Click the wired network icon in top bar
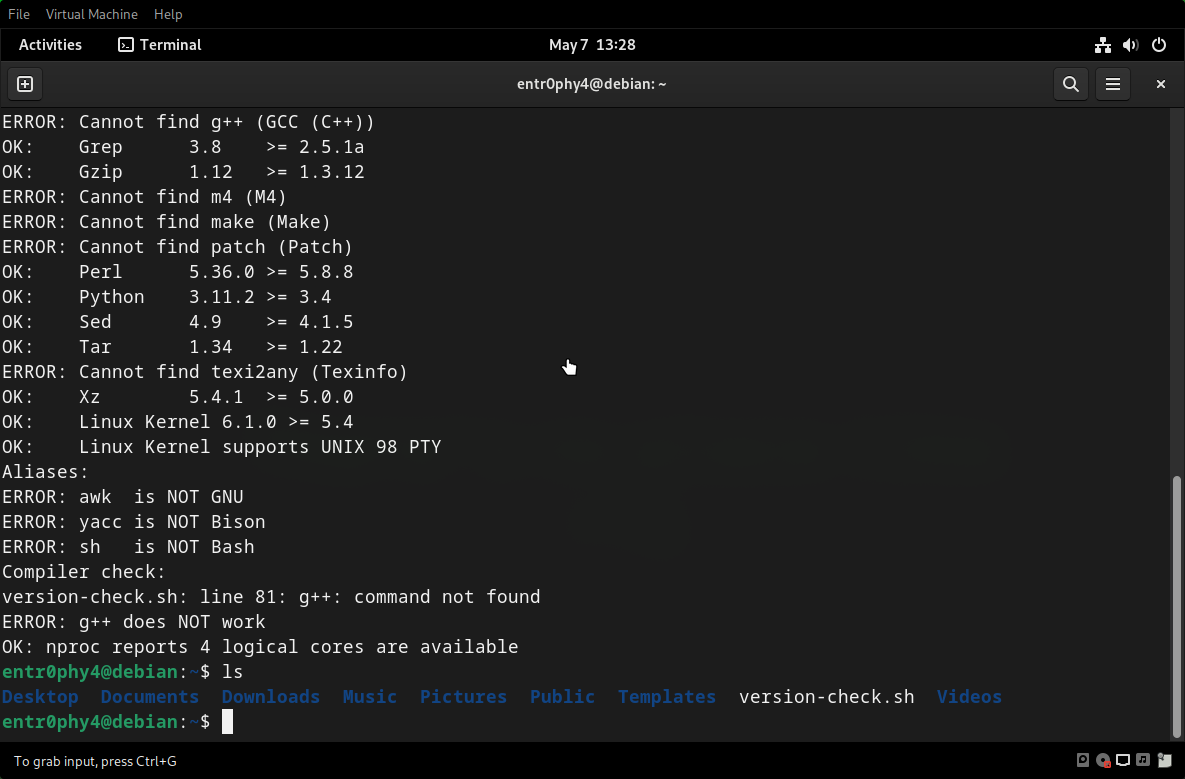This screenshot has width=1185, height=779. coord(1102,45)
